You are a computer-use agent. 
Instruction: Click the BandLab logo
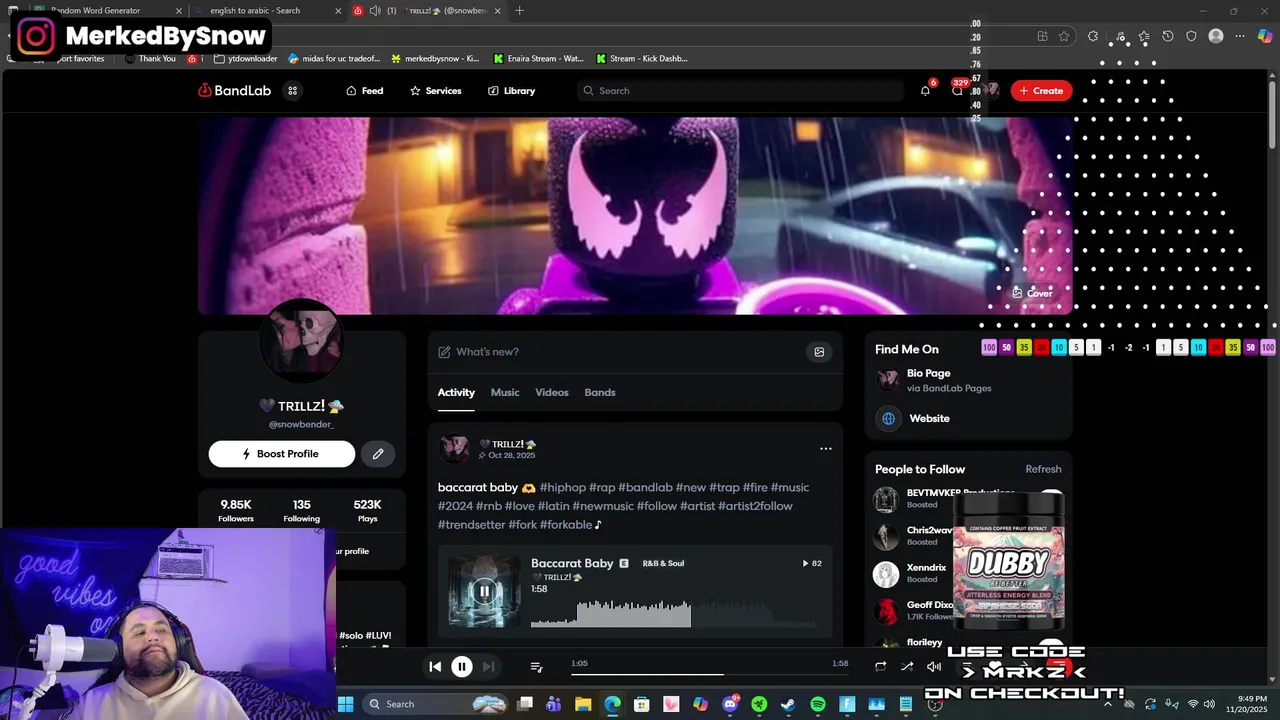point(235,91)
